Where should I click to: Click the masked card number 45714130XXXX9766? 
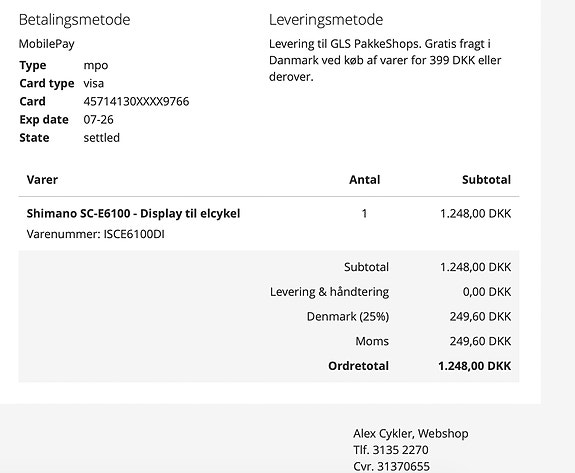point(136,101)
